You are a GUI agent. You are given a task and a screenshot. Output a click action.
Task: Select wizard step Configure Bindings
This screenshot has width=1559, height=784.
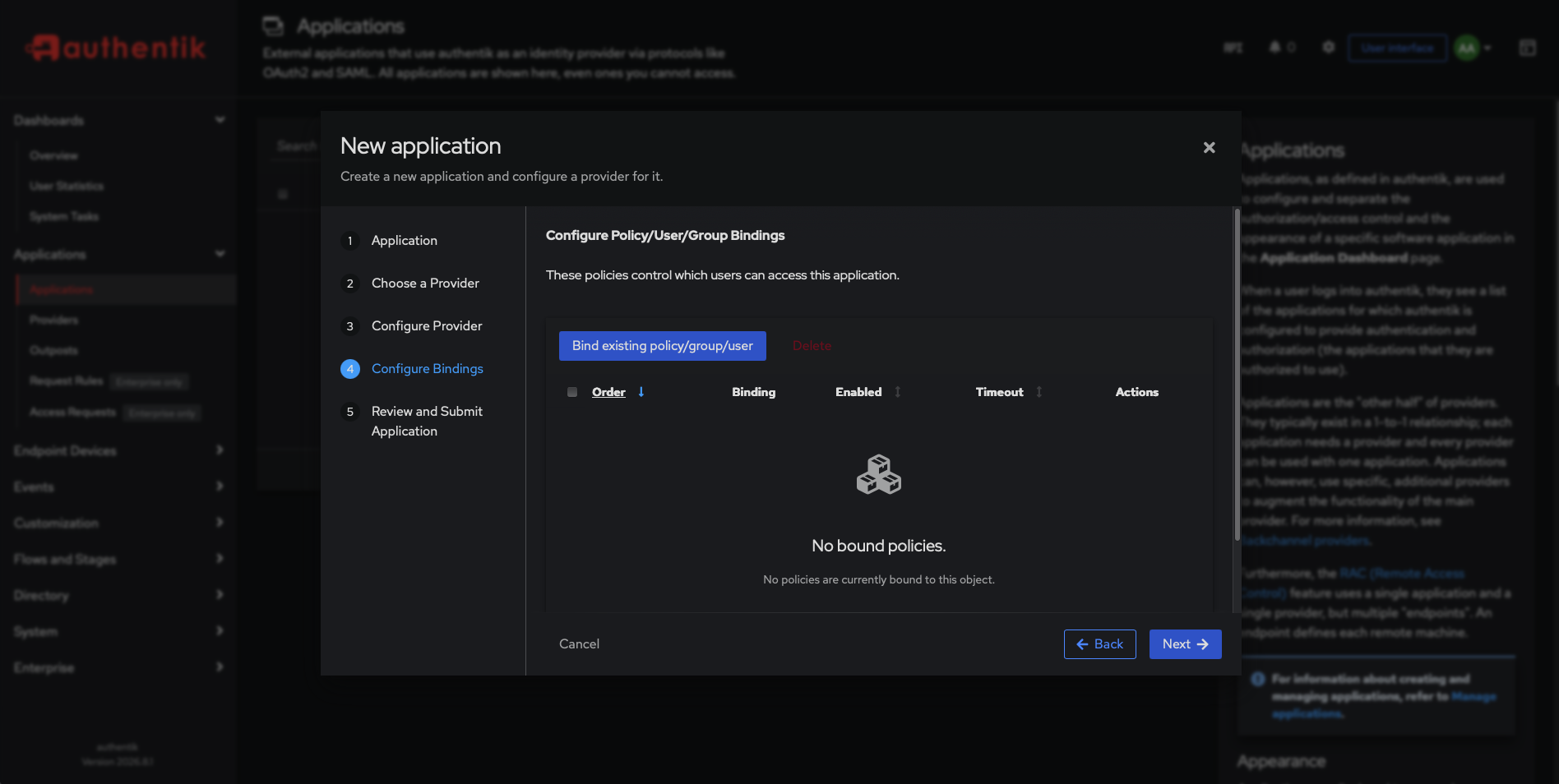click(x=427, y=369)
